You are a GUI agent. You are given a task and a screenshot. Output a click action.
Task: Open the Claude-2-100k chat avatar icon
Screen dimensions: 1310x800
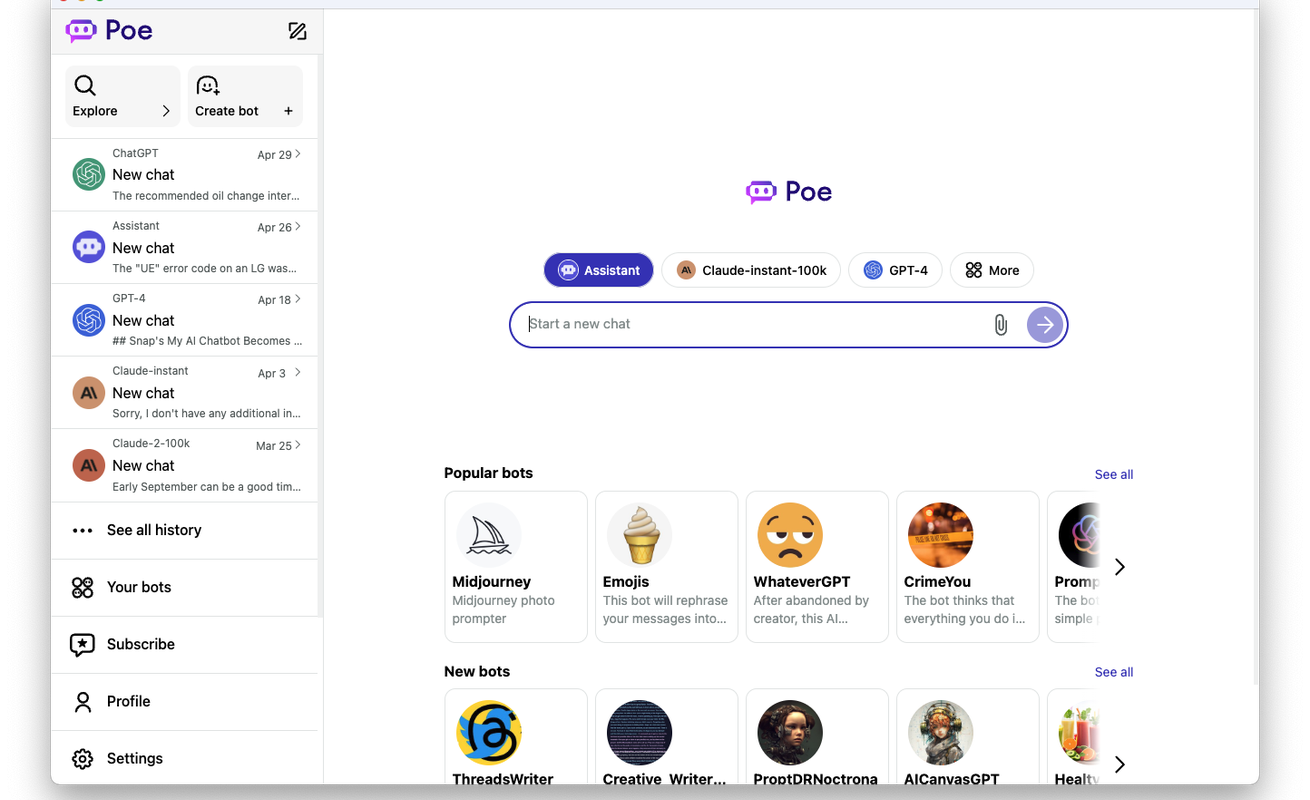click(x=89, y=465)
